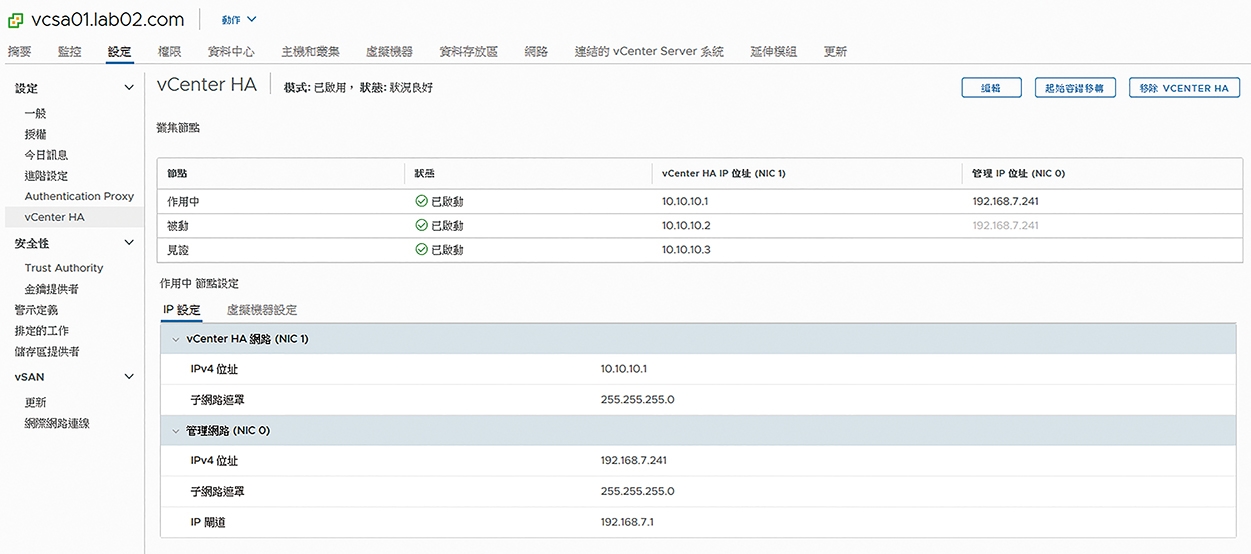Viewport: 1251px width, 554px height.
Task: Click the 10.10.10.2 cell
Action: [686, 225]
